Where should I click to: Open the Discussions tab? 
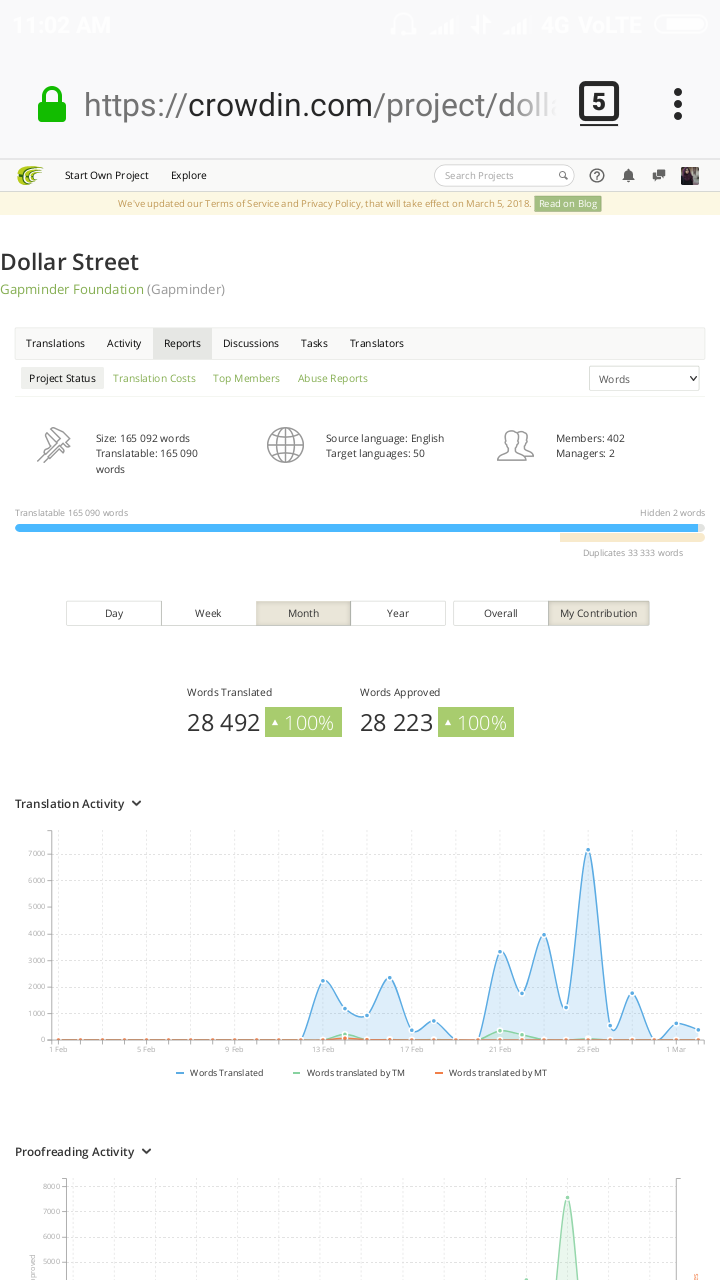point(251,343)
